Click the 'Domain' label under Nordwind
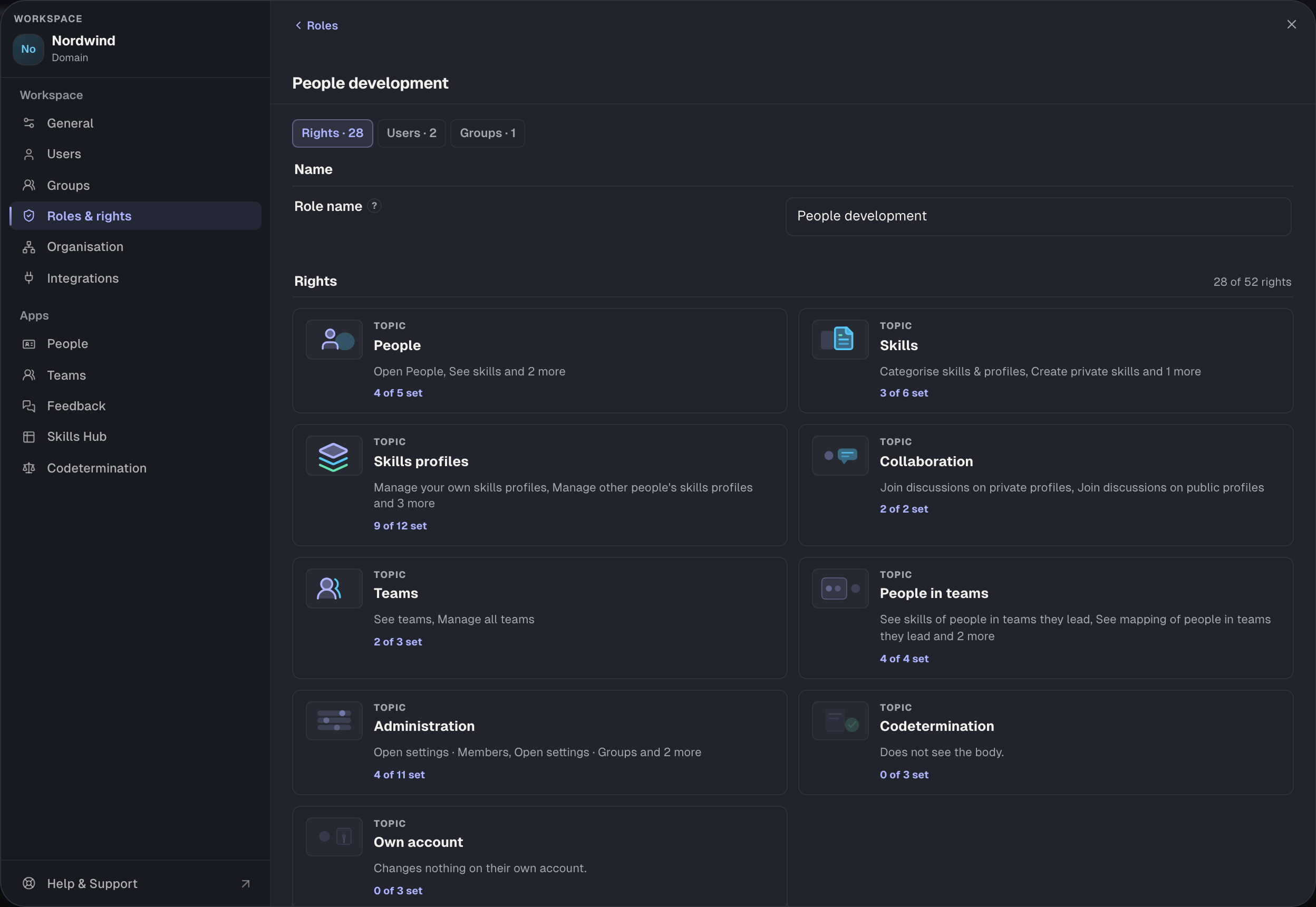The height and width of the screenshot is (907, 1316). [70, 57]
